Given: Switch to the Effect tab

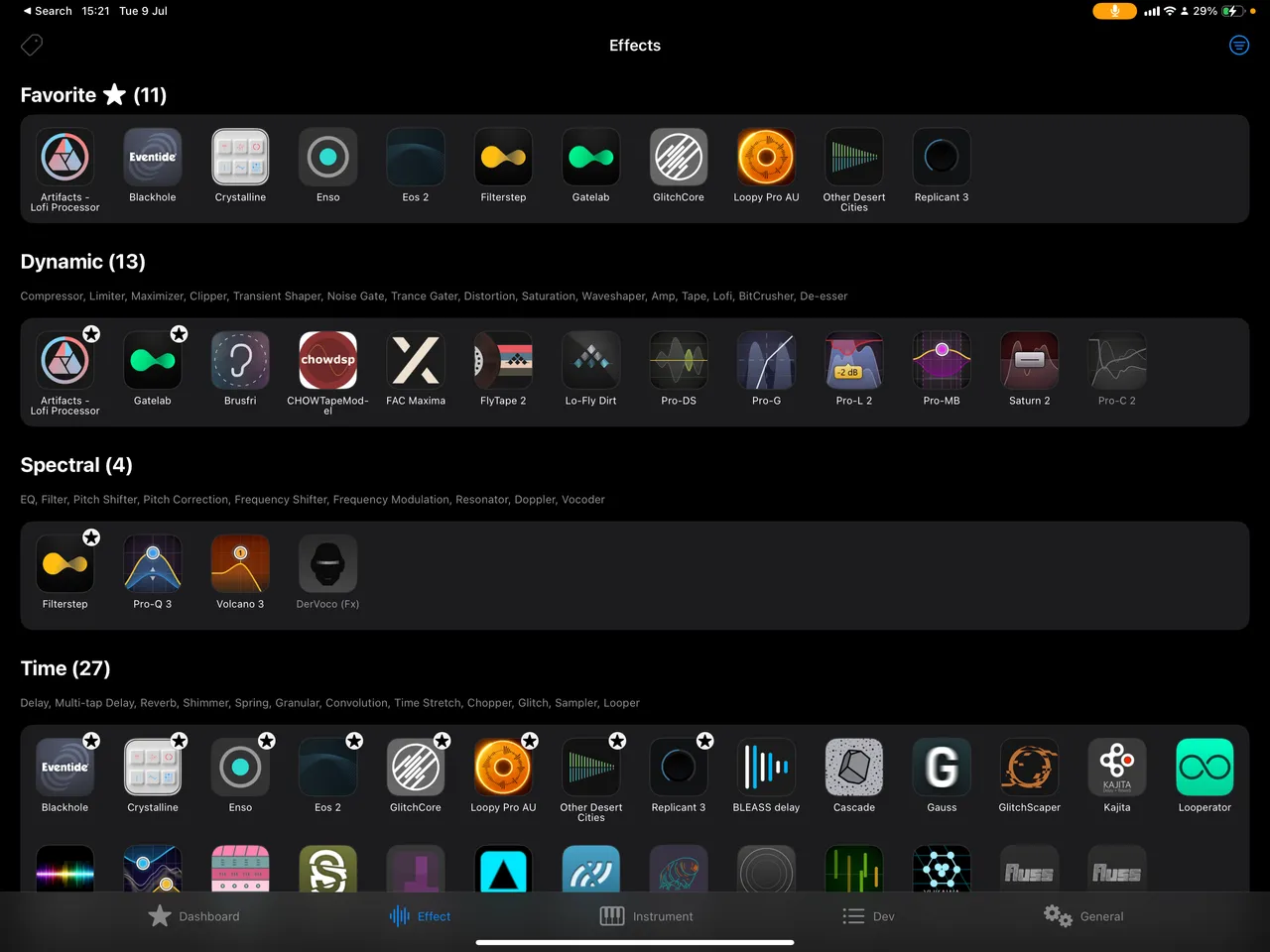Looking at the screenshot, I should (420, 916).
